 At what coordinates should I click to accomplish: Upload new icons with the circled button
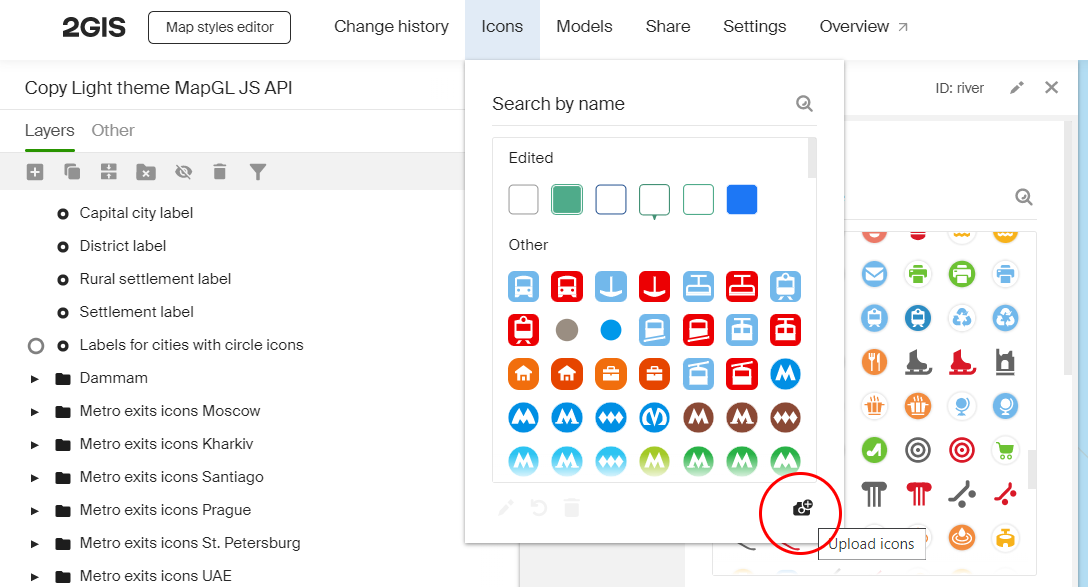coord(800,509)
